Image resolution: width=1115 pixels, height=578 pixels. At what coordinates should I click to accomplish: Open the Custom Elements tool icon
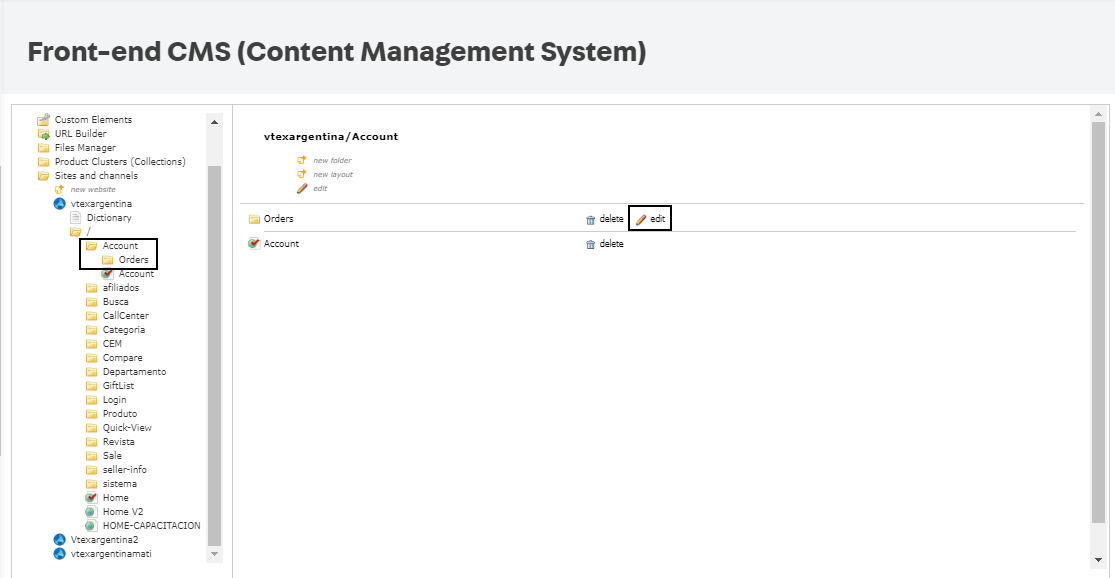[40, 119]
